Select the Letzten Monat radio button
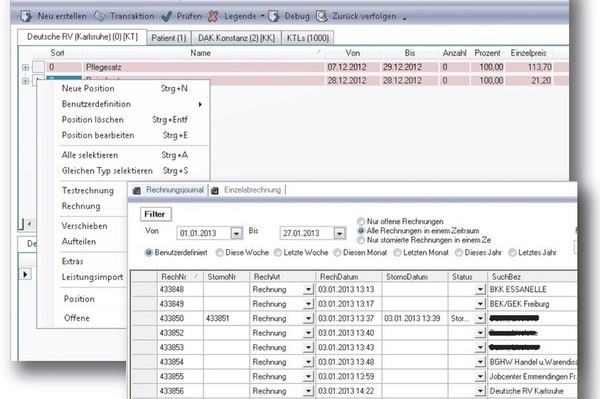This screenshot has width=600, height=399. pos(398,253)
